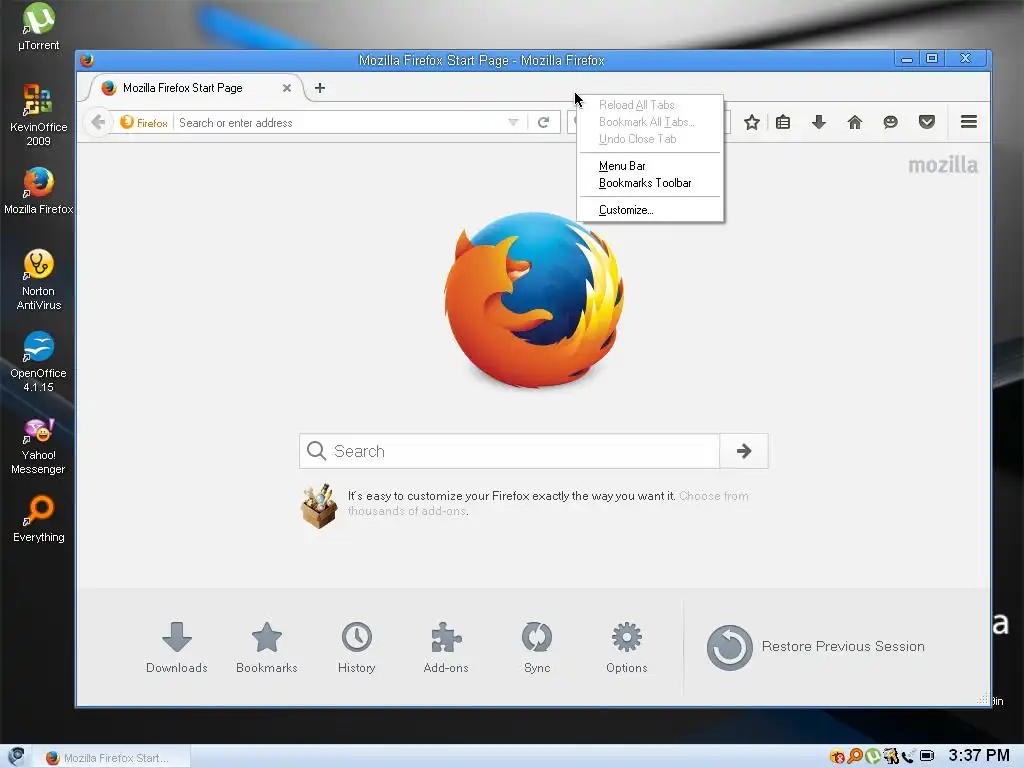
Task: Click the battery tray icon
Action: [x=927, y=756]
